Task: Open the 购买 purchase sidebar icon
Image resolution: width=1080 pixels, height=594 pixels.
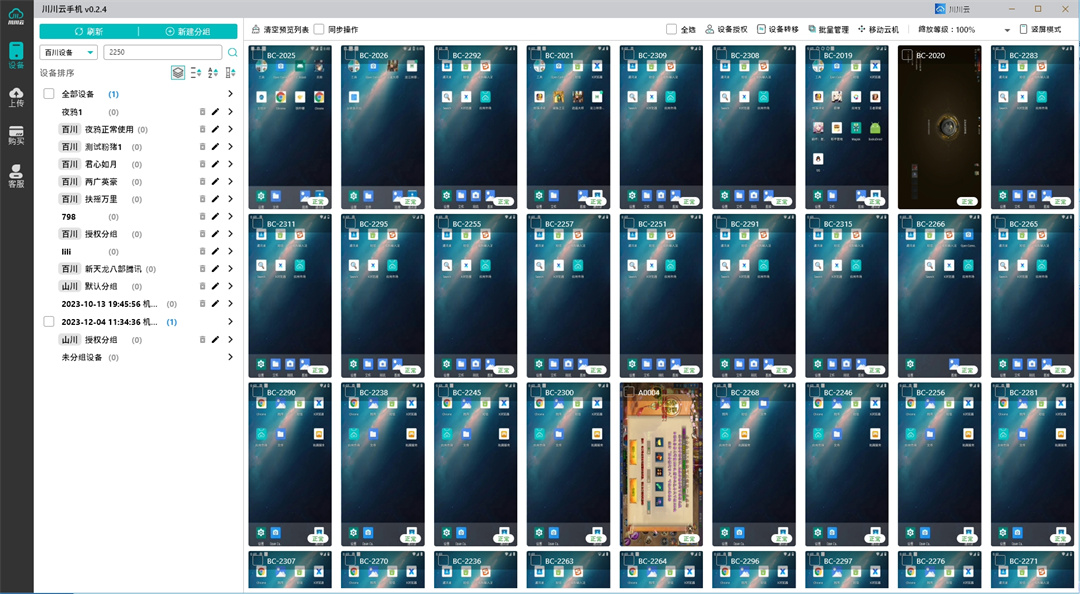Action: click(16, 136)
